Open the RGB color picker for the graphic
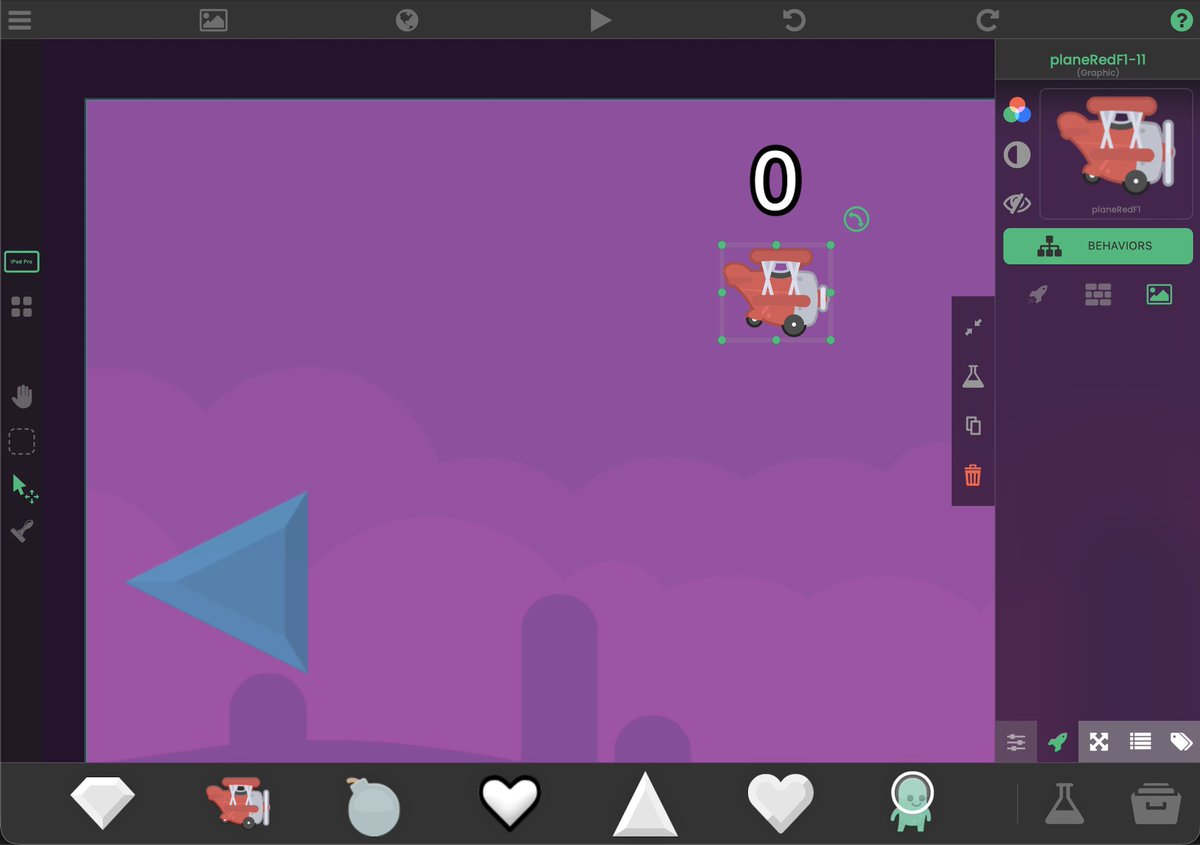The width and height of the screenshot is (1200, 845). (1017, 110)
